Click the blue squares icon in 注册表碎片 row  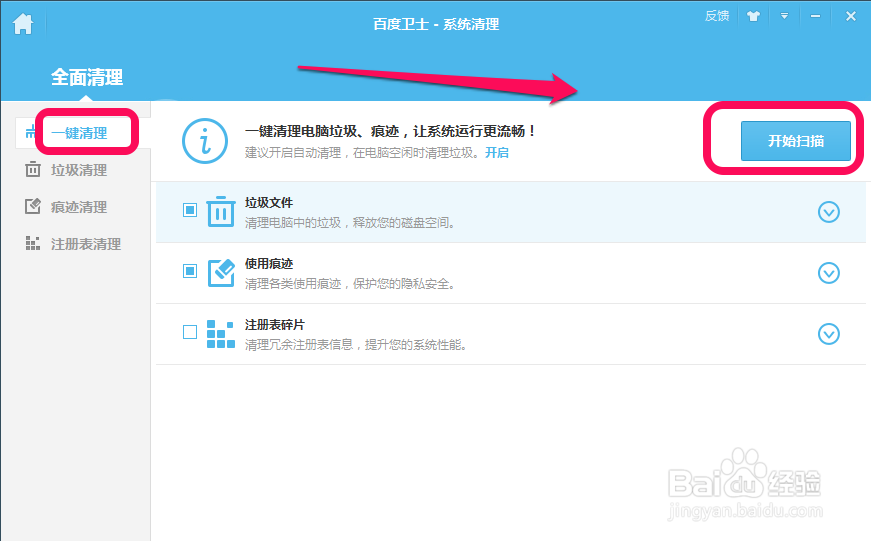(221, 334)
